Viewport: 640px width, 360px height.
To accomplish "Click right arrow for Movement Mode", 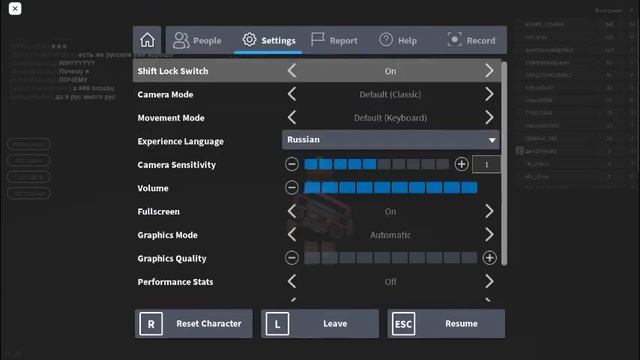I will [489, 118].
